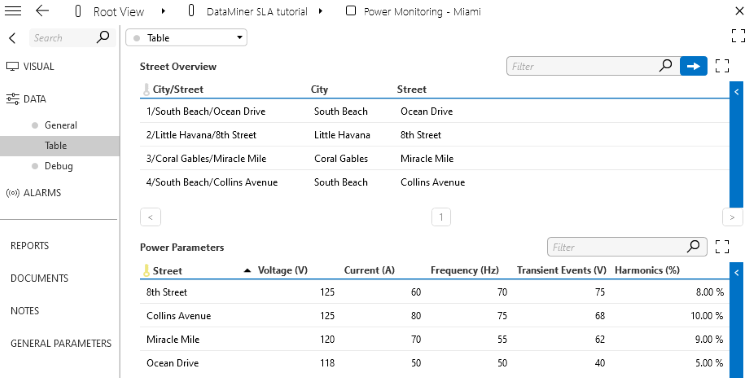Select row 2/Little Havana/8th Street
750x378 pixels.
tap(434, 135)
